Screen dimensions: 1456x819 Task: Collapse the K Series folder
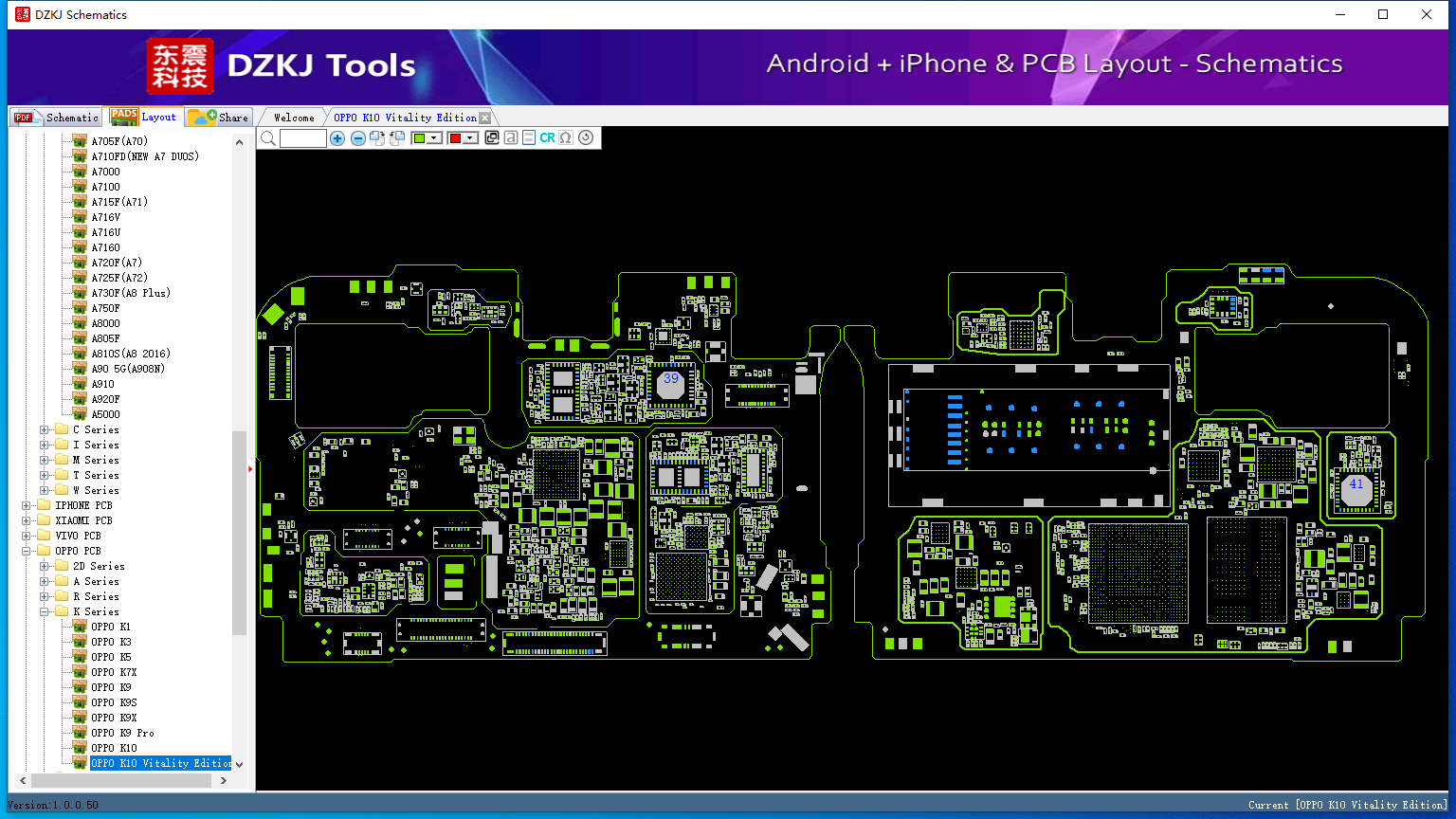(x=44, y=611)
